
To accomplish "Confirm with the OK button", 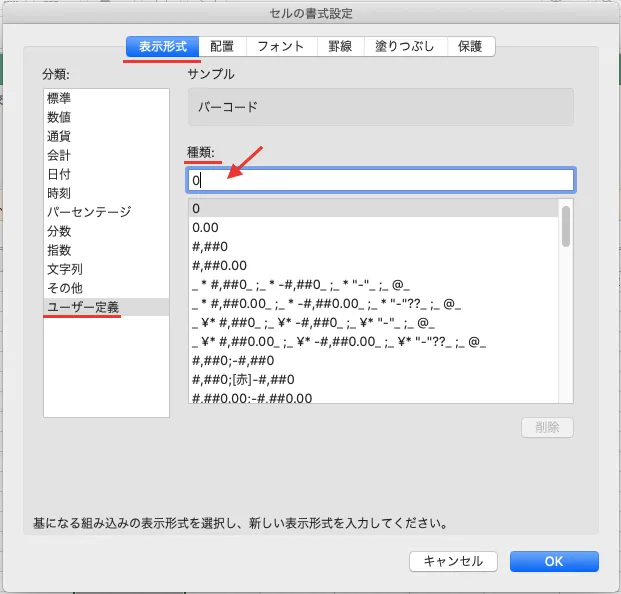I will pyautogui.click(x=554, y=561).
